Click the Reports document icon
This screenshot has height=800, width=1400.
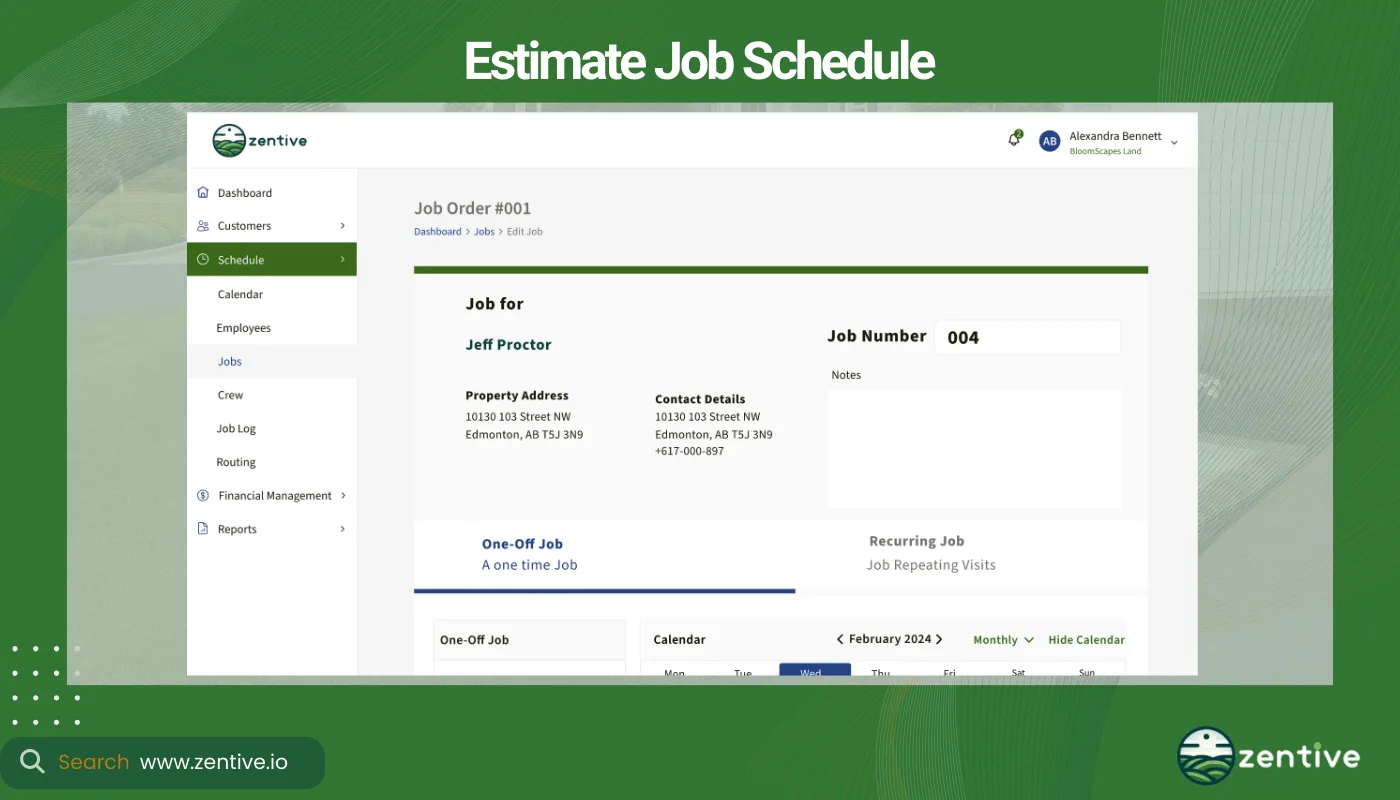tap(203, 528)
